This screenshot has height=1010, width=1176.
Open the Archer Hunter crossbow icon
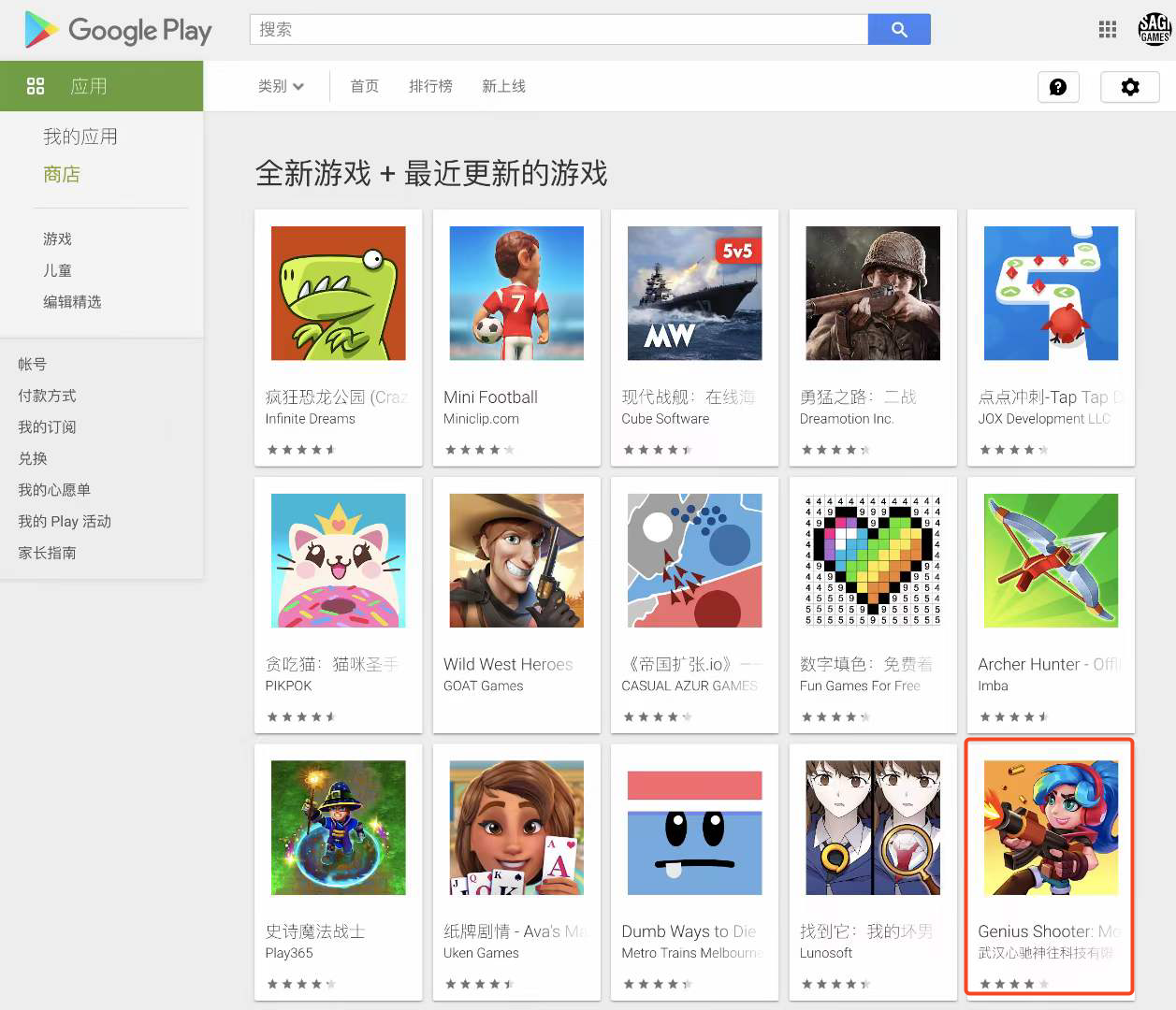1051,560
